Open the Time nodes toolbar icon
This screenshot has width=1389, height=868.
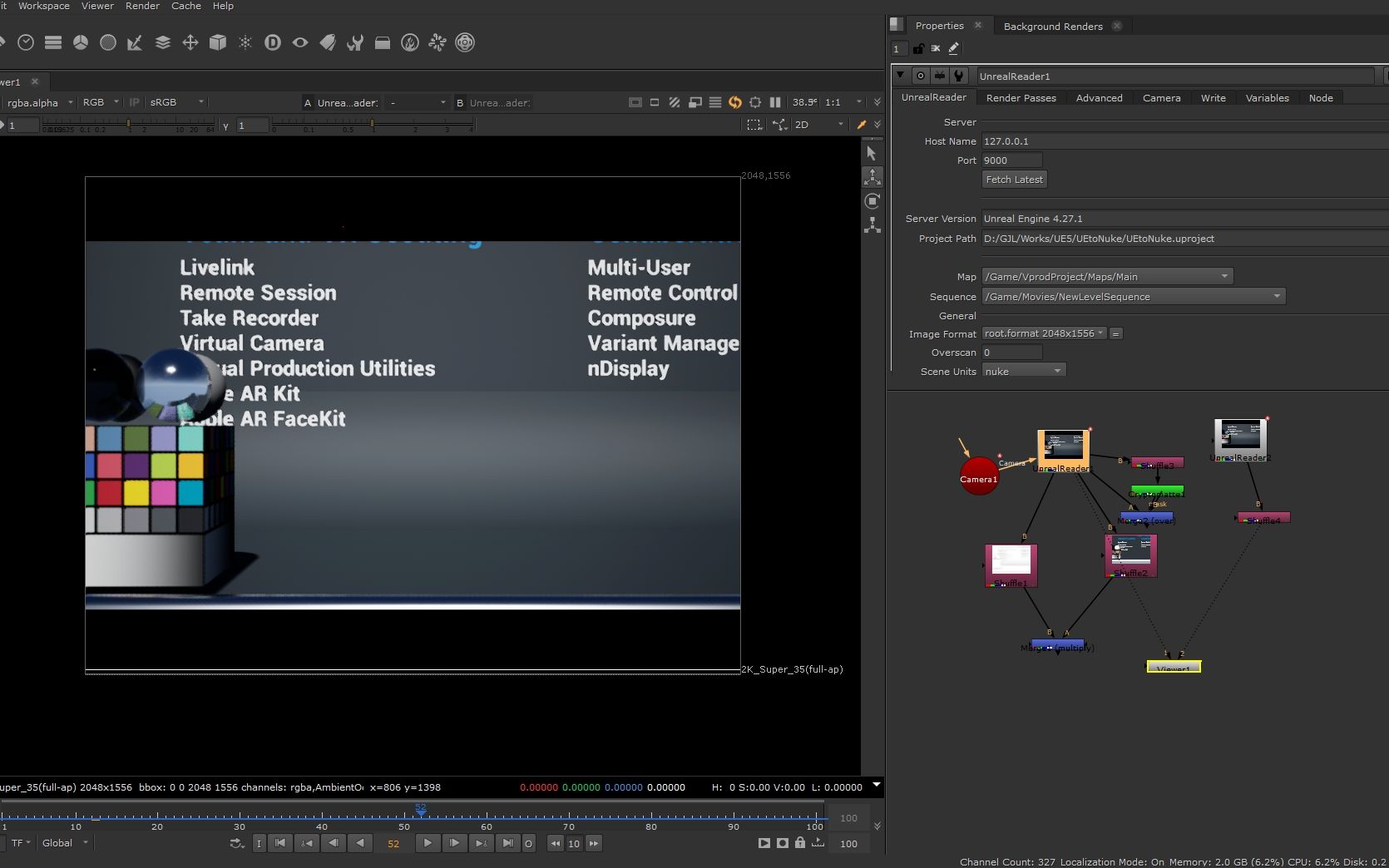[26, 42]
